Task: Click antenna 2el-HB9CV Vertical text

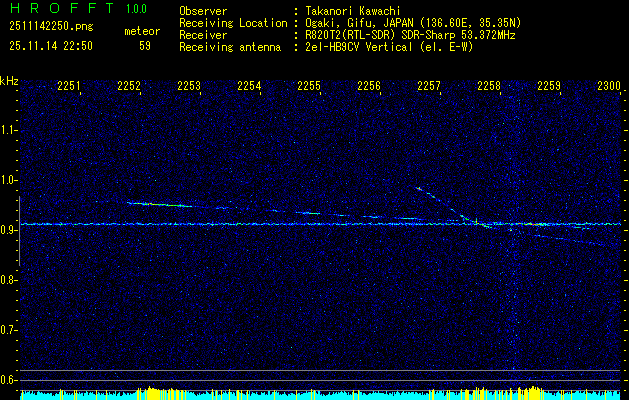Action: pyautogui.click(x=389, y=47)
